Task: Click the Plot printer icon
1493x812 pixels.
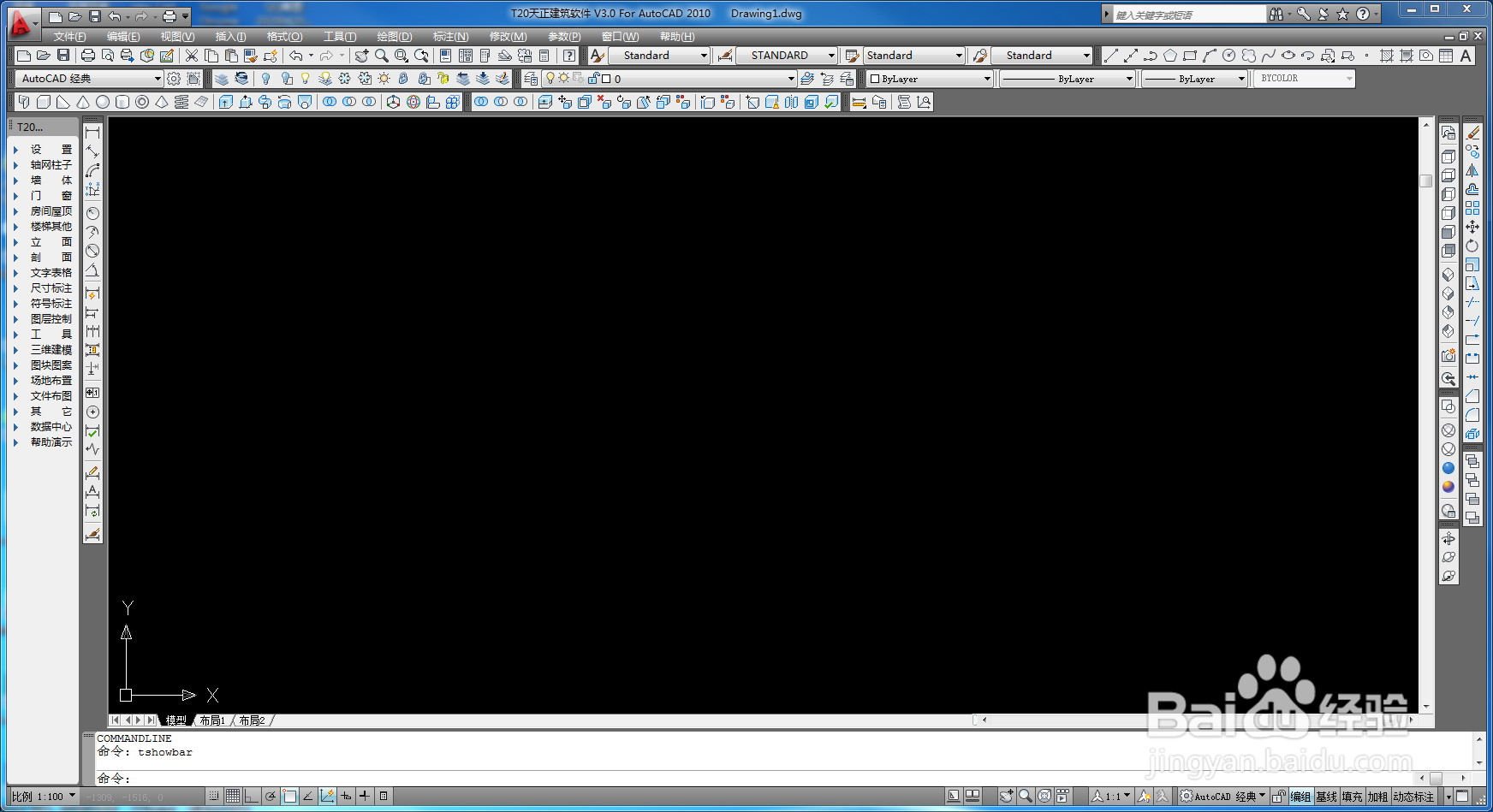Action: point(87,56)
